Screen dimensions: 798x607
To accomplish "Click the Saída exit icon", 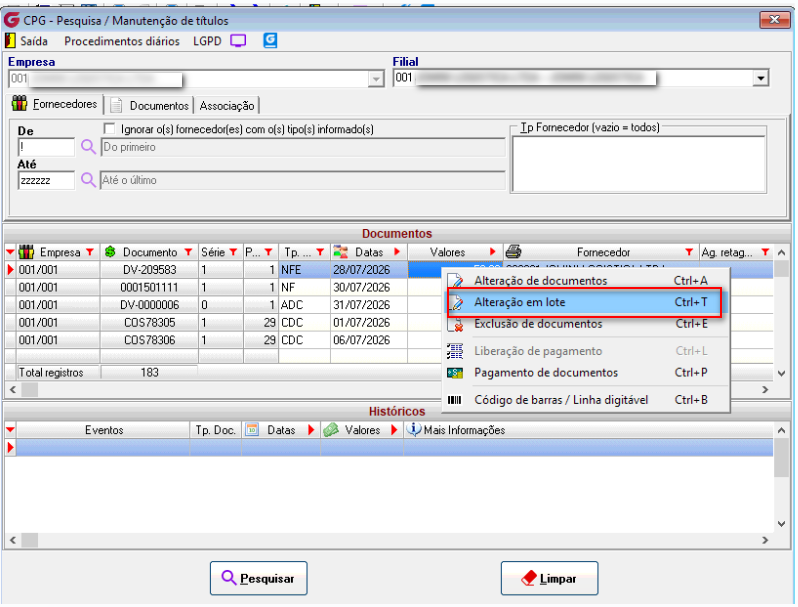I will [x=10, y=41].
